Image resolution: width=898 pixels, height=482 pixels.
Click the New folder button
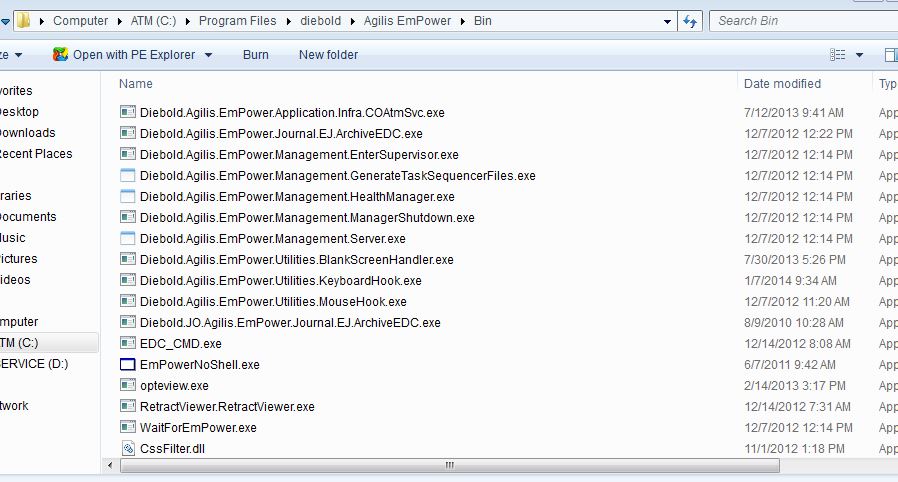328,54
